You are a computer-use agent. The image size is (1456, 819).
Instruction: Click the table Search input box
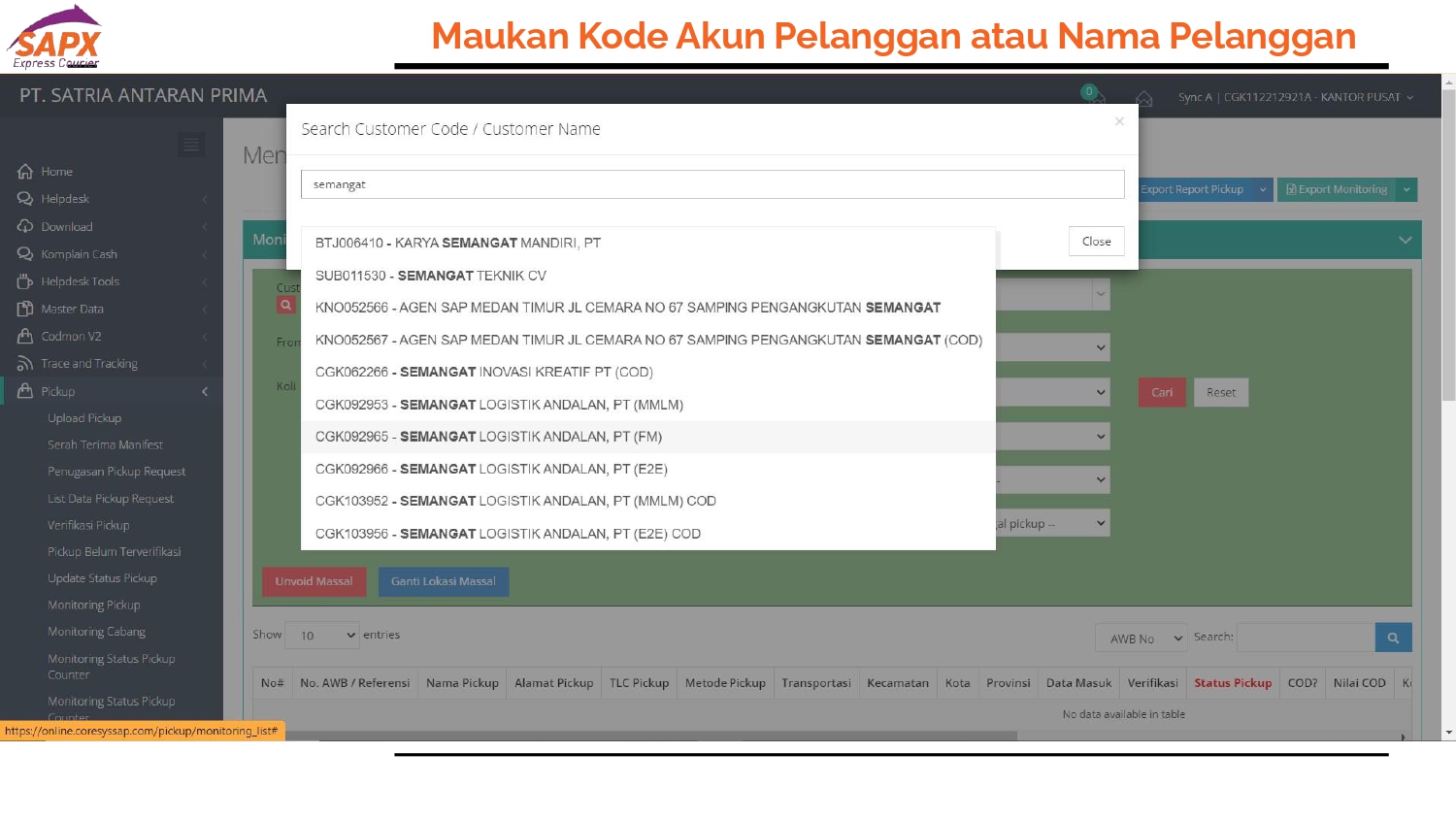tap(1307, 638)
